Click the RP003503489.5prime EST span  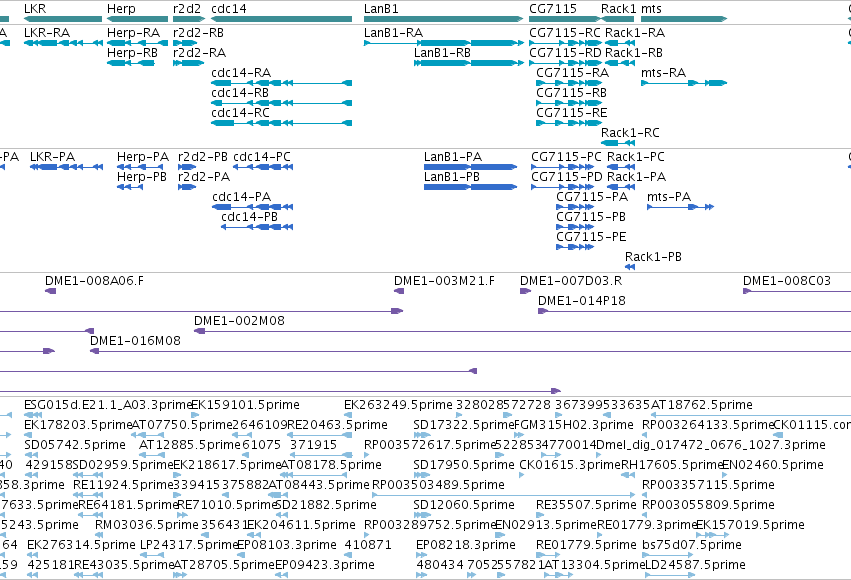tap(504, 495)
